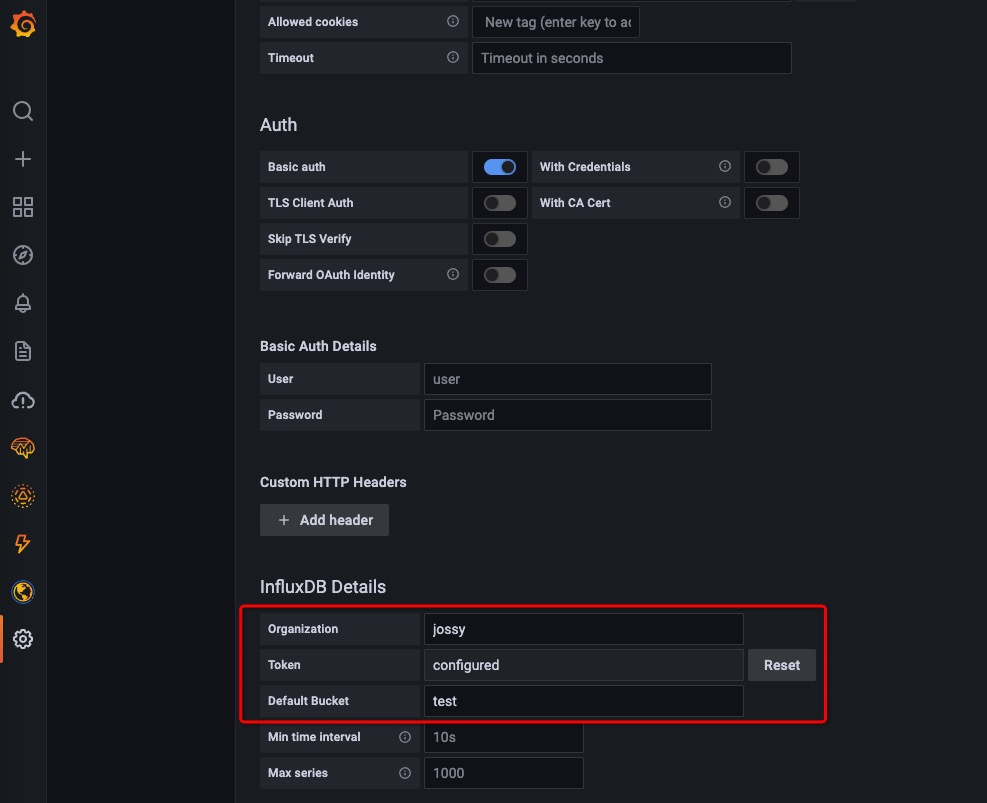
Task: Open the Configuration gear icon
Action: point(23,639)
